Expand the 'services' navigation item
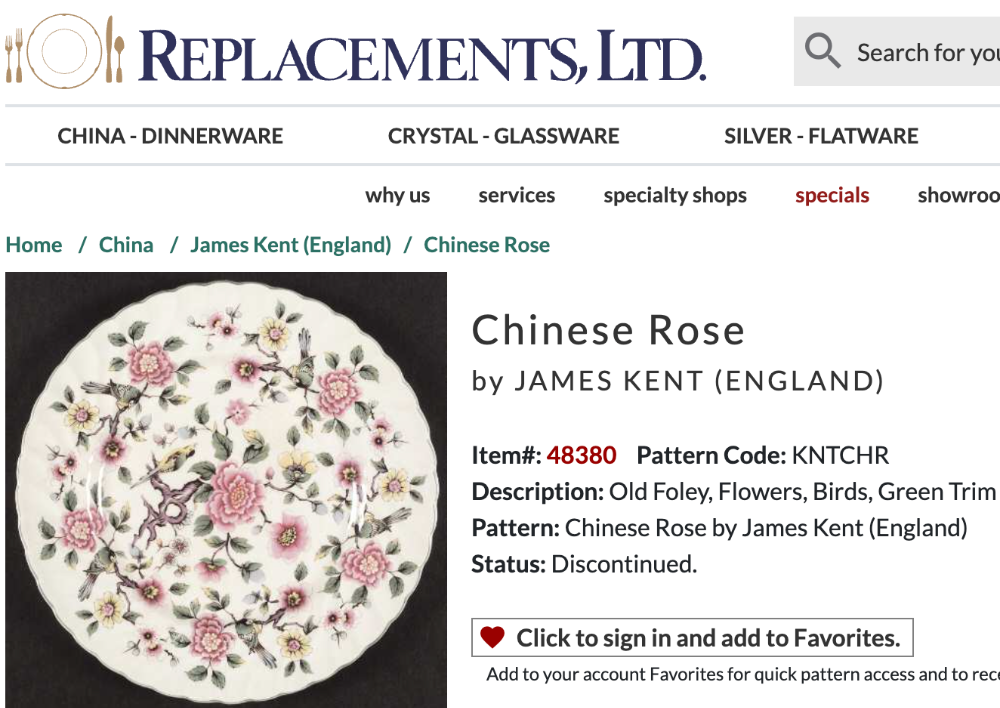This screenshot has height=708, width=1000. point(517,196)
